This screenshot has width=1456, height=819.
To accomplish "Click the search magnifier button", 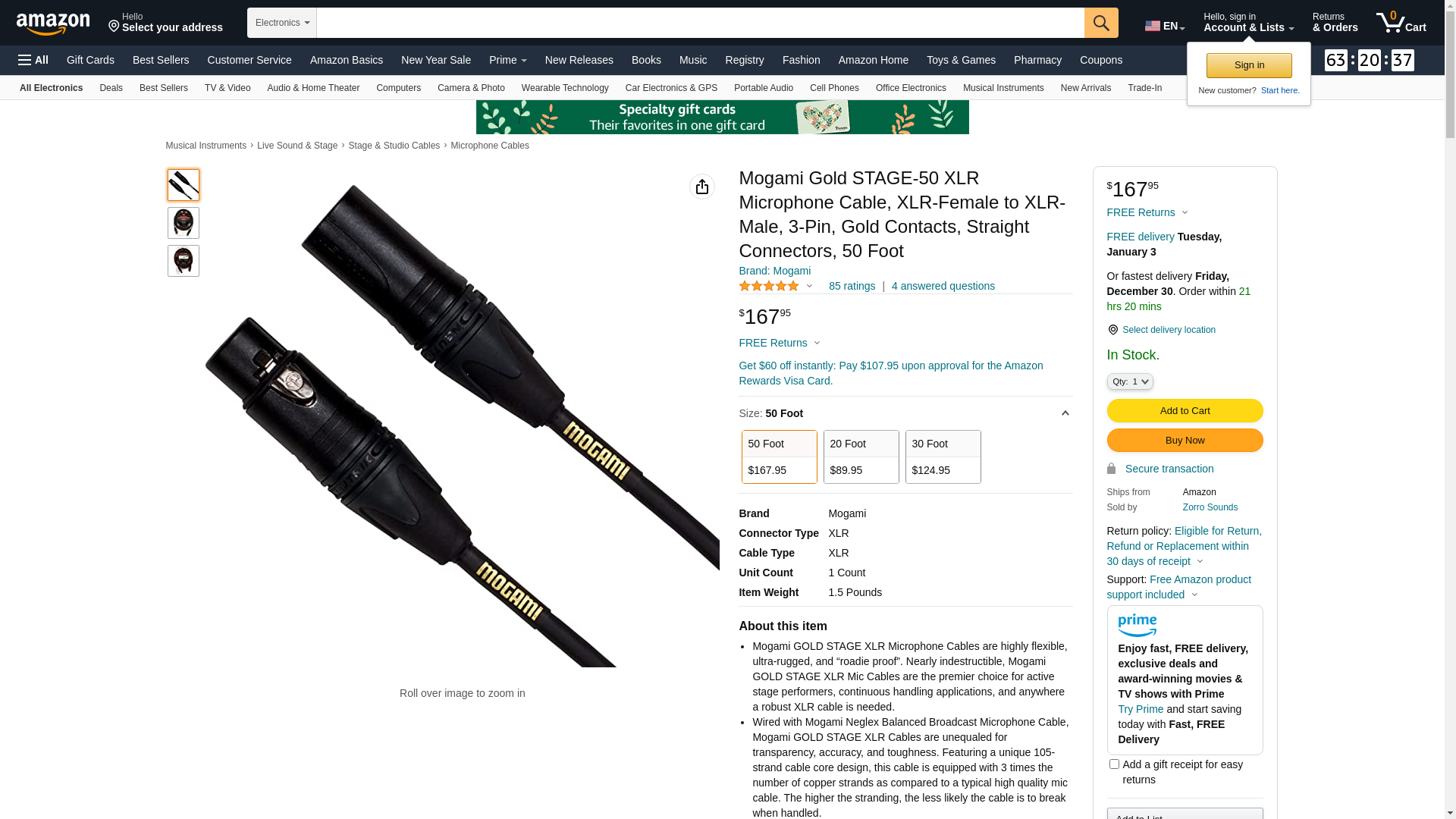I will [x=1101, y=23].
